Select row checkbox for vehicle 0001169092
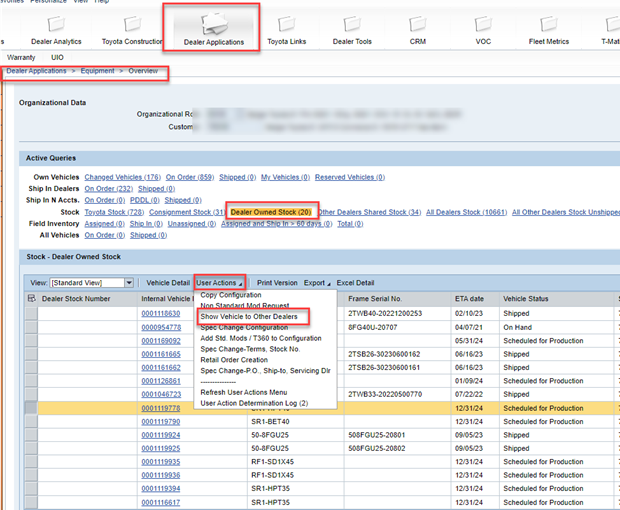 point(31,341)
